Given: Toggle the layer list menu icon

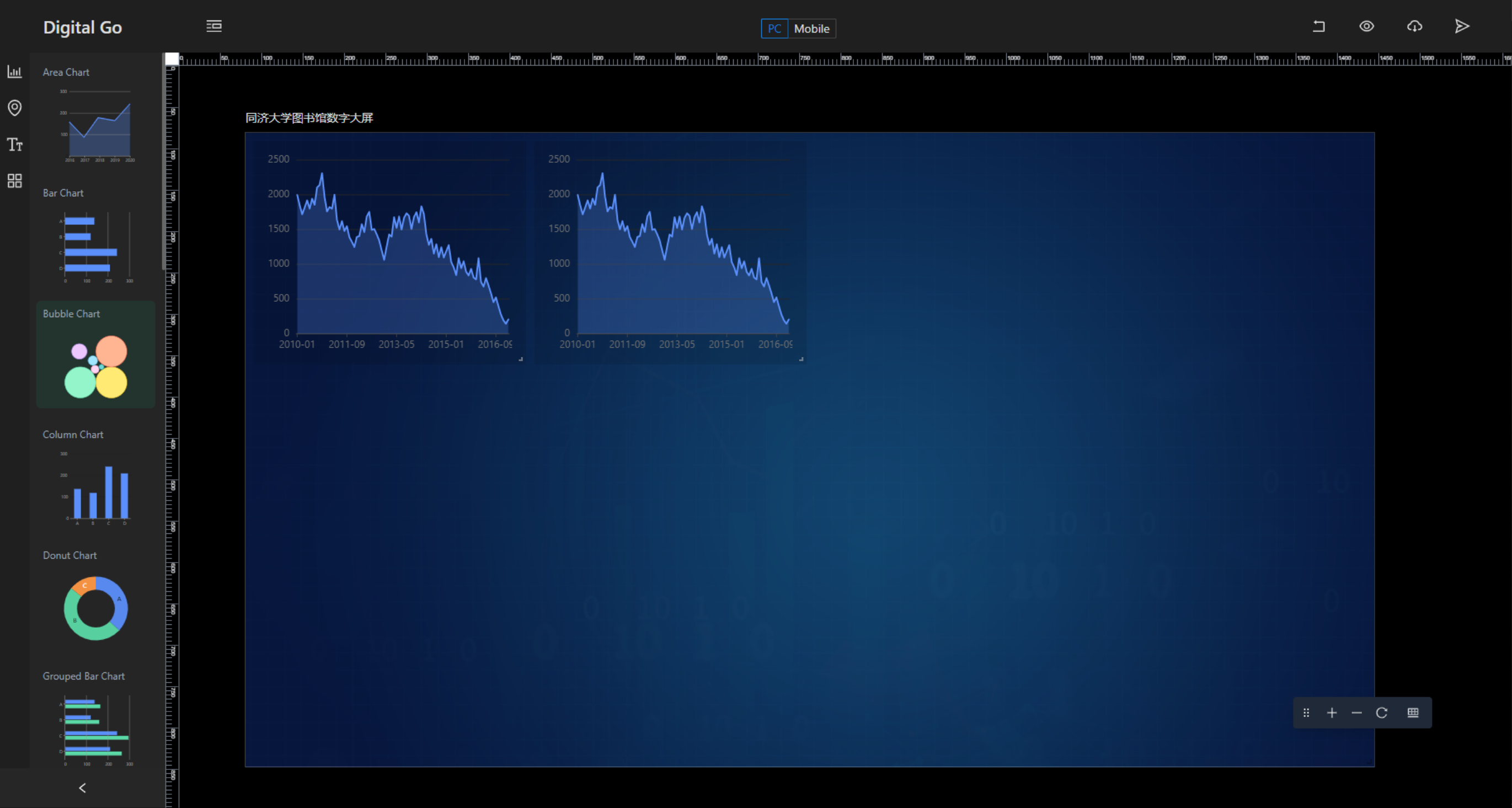Looking at the screenshot, I should pos(214,26).
